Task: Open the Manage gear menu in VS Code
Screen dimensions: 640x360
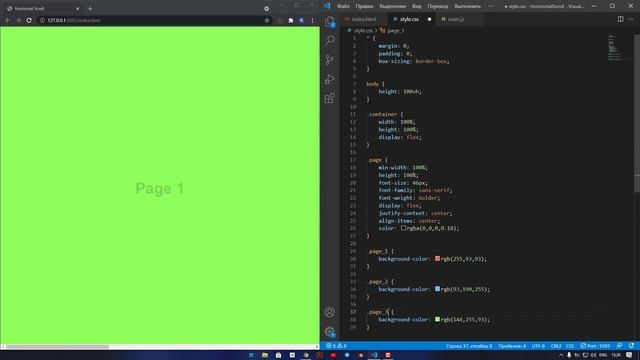Action: [330, 332]
